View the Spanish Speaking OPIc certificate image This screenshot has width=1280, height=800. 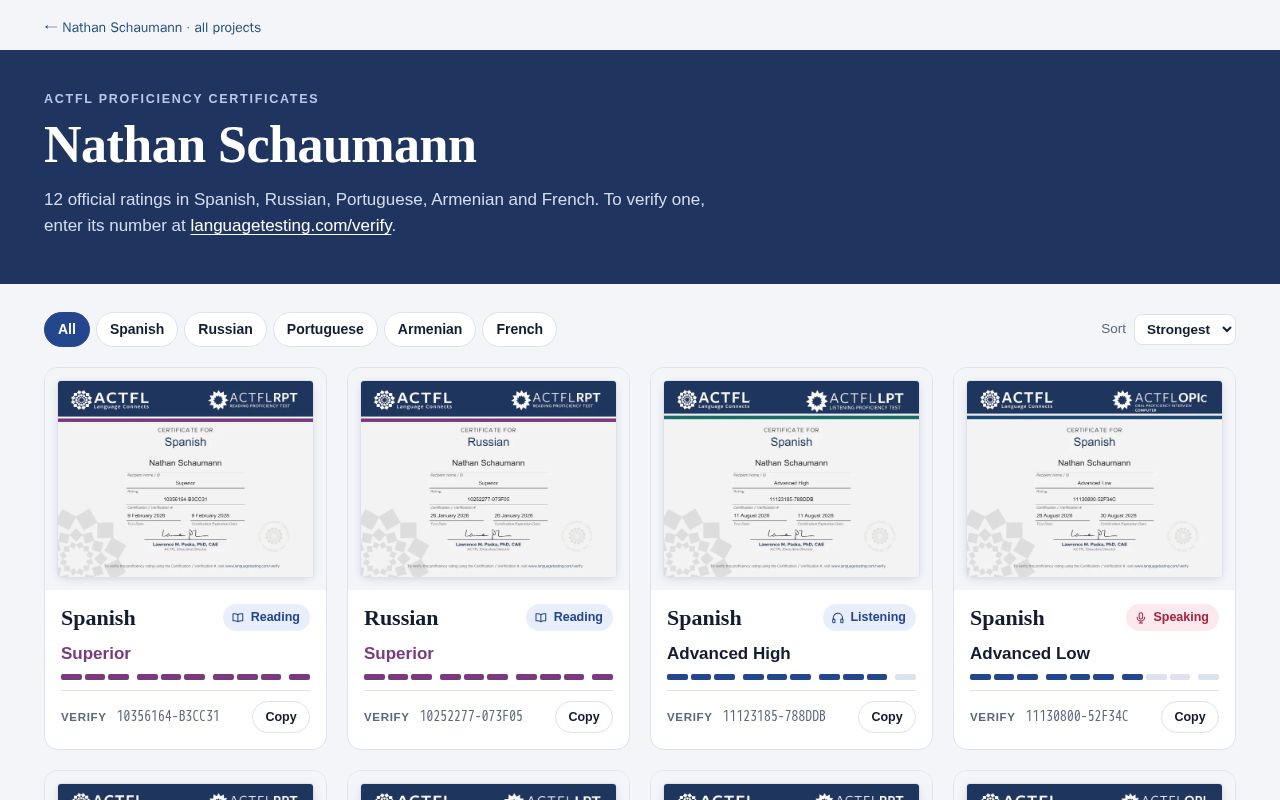coord(1094,479)
